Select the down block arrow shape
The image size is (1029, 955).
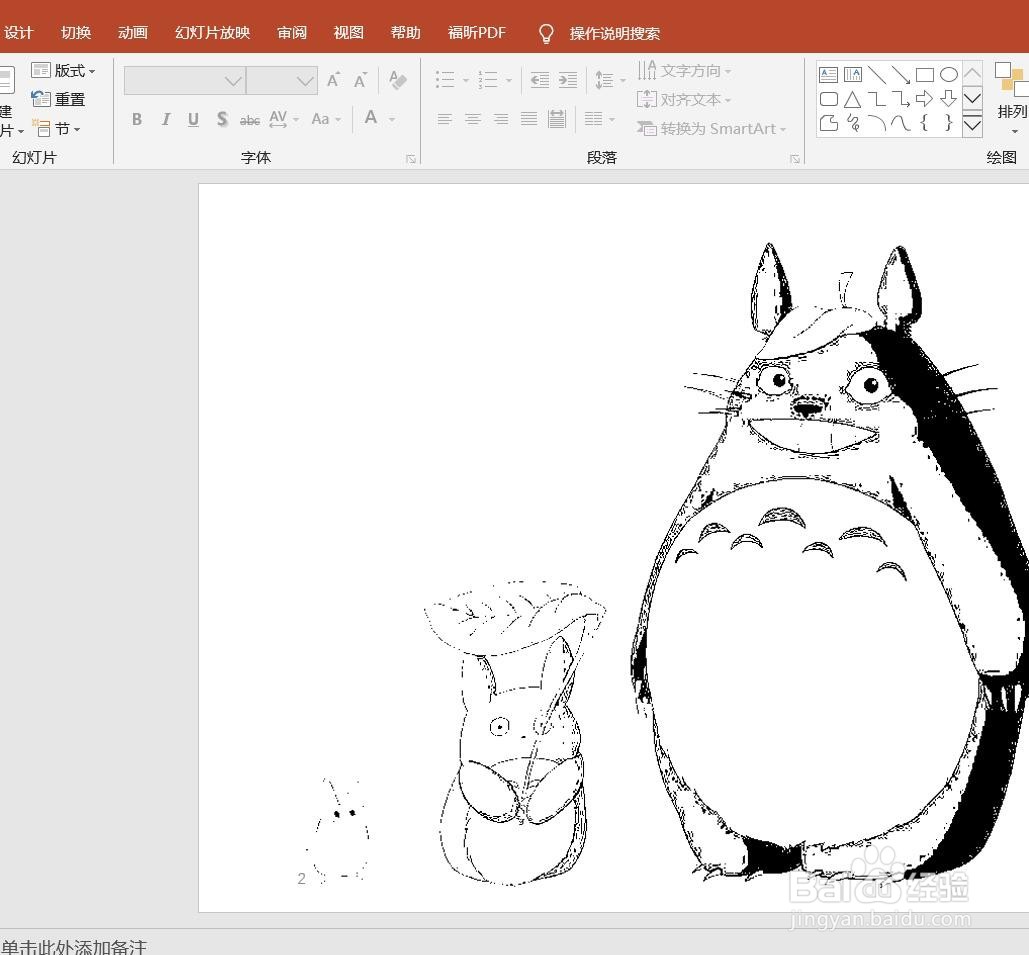pos(948,99)
